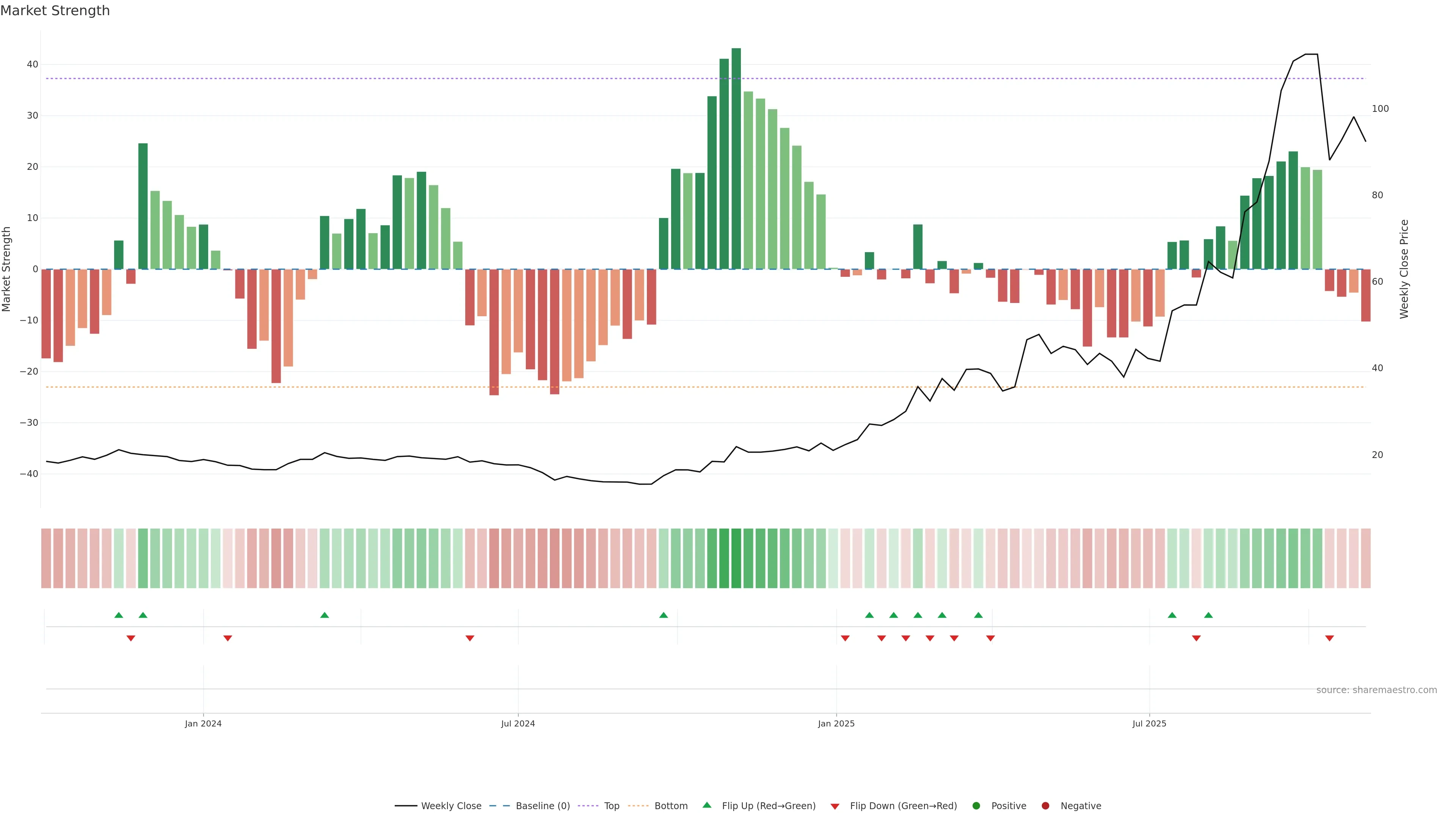Click the tallest dark green strength bar
The image size is (1456, 819).
click(736, 158)
